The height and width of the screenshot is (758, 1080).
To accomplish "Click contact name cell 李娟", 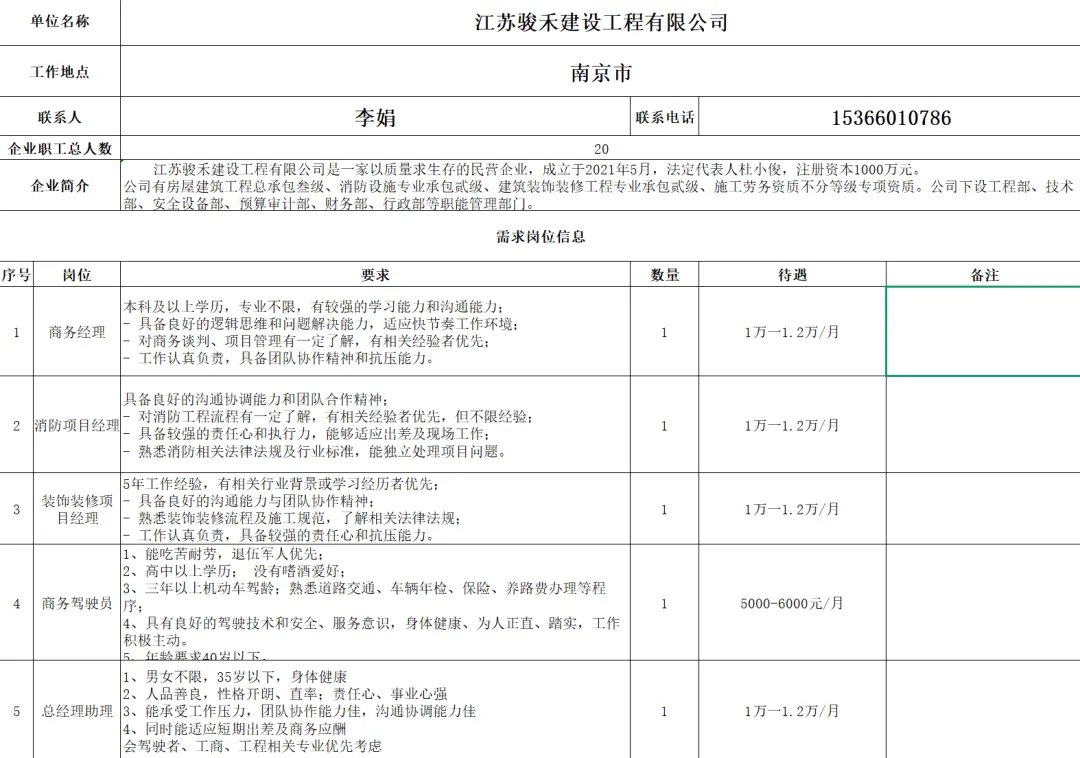I will [x=375, y=117].
